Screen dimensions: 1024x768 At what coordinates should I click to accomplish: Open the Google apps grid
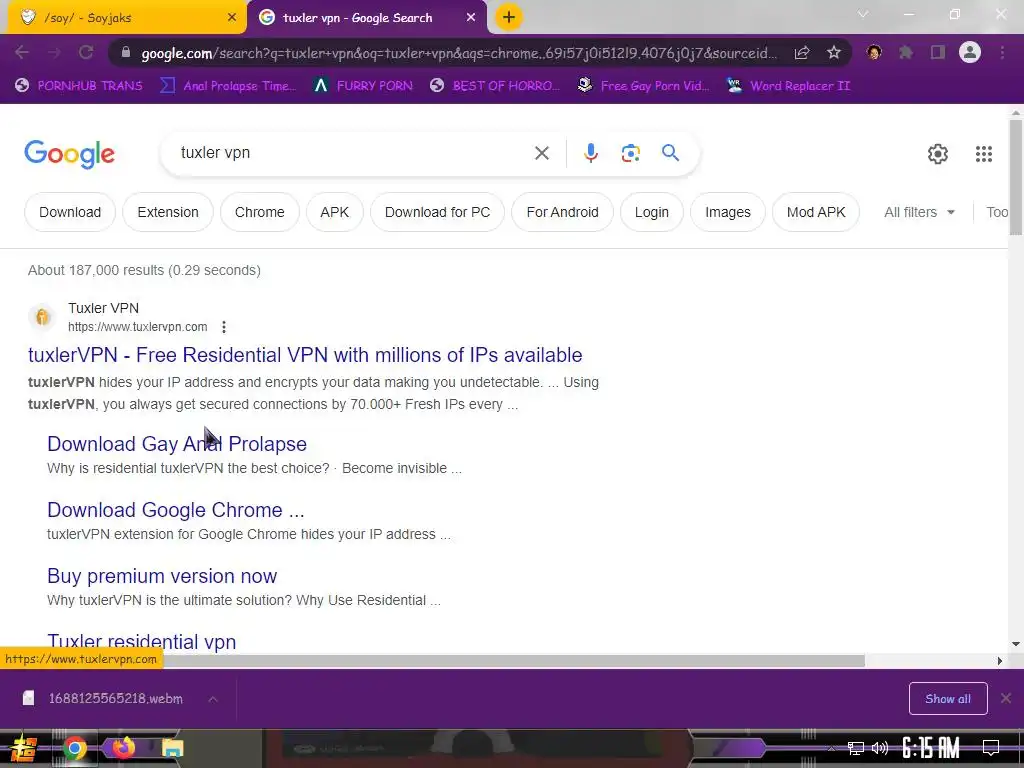(984, 153)
